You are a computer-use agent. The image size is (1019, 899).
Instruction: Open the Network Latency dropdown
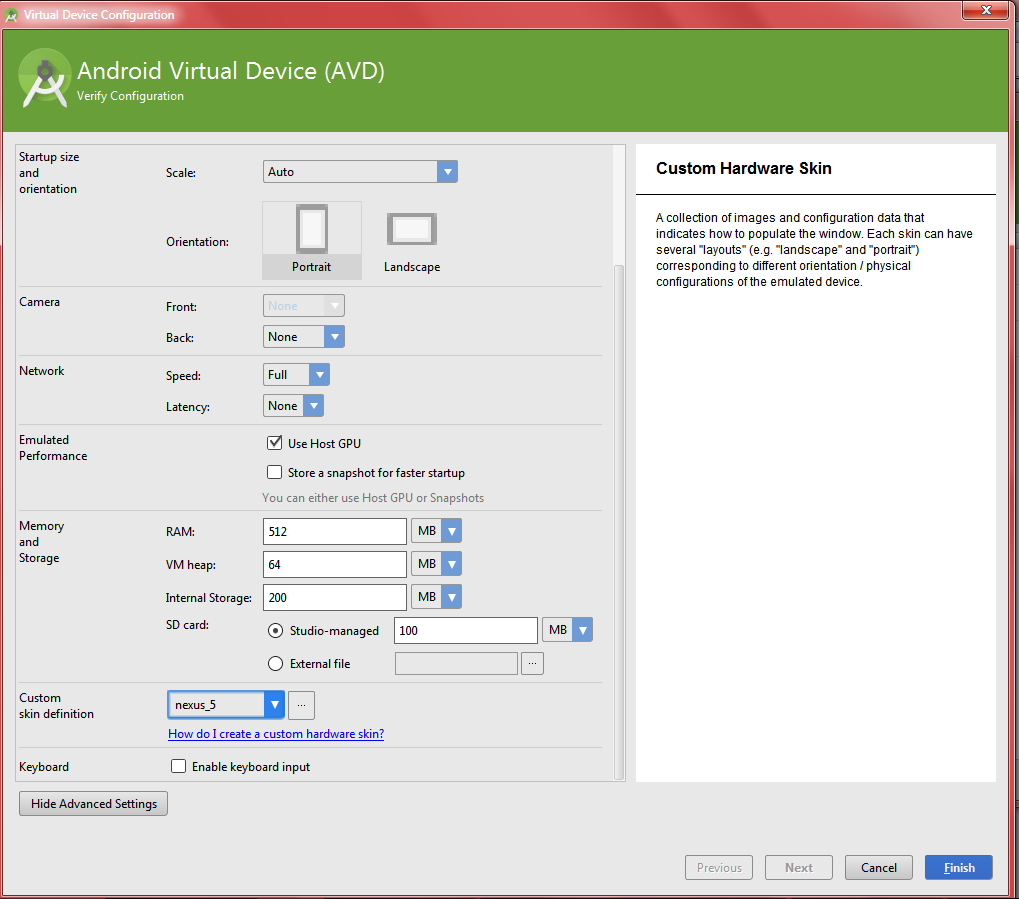coord(293,406)
